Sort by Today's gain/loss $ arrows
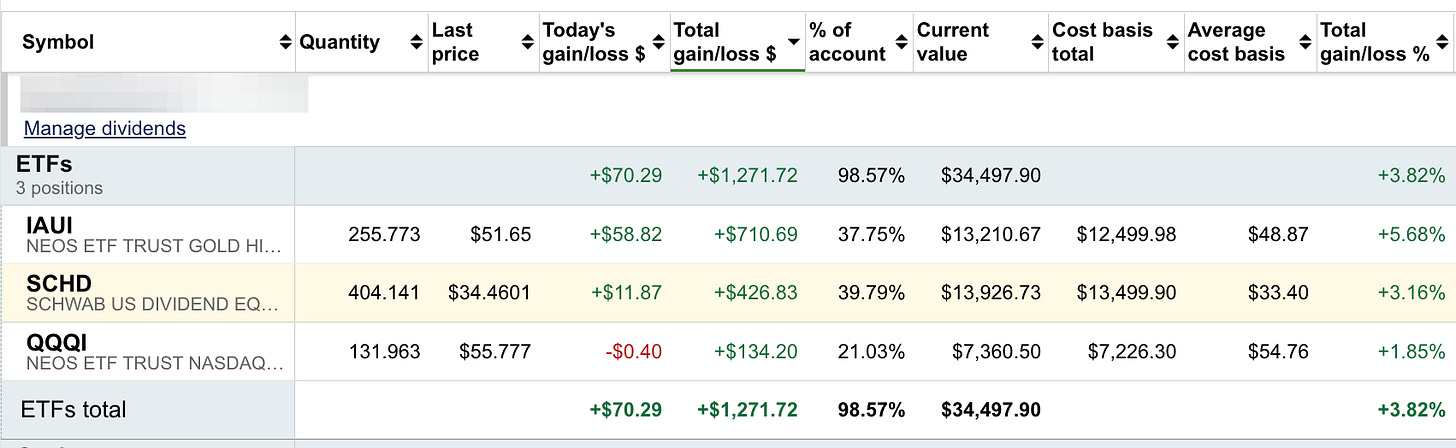The image size is (1456, 448). pos(658,43)
